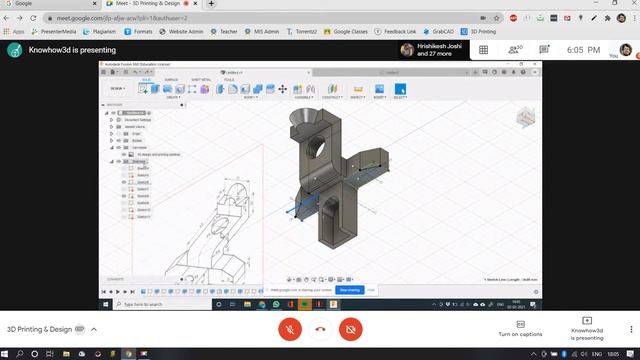Toggle visibility of the third sketch row
The image size is (640, 360).
click(x=124, y=182)
